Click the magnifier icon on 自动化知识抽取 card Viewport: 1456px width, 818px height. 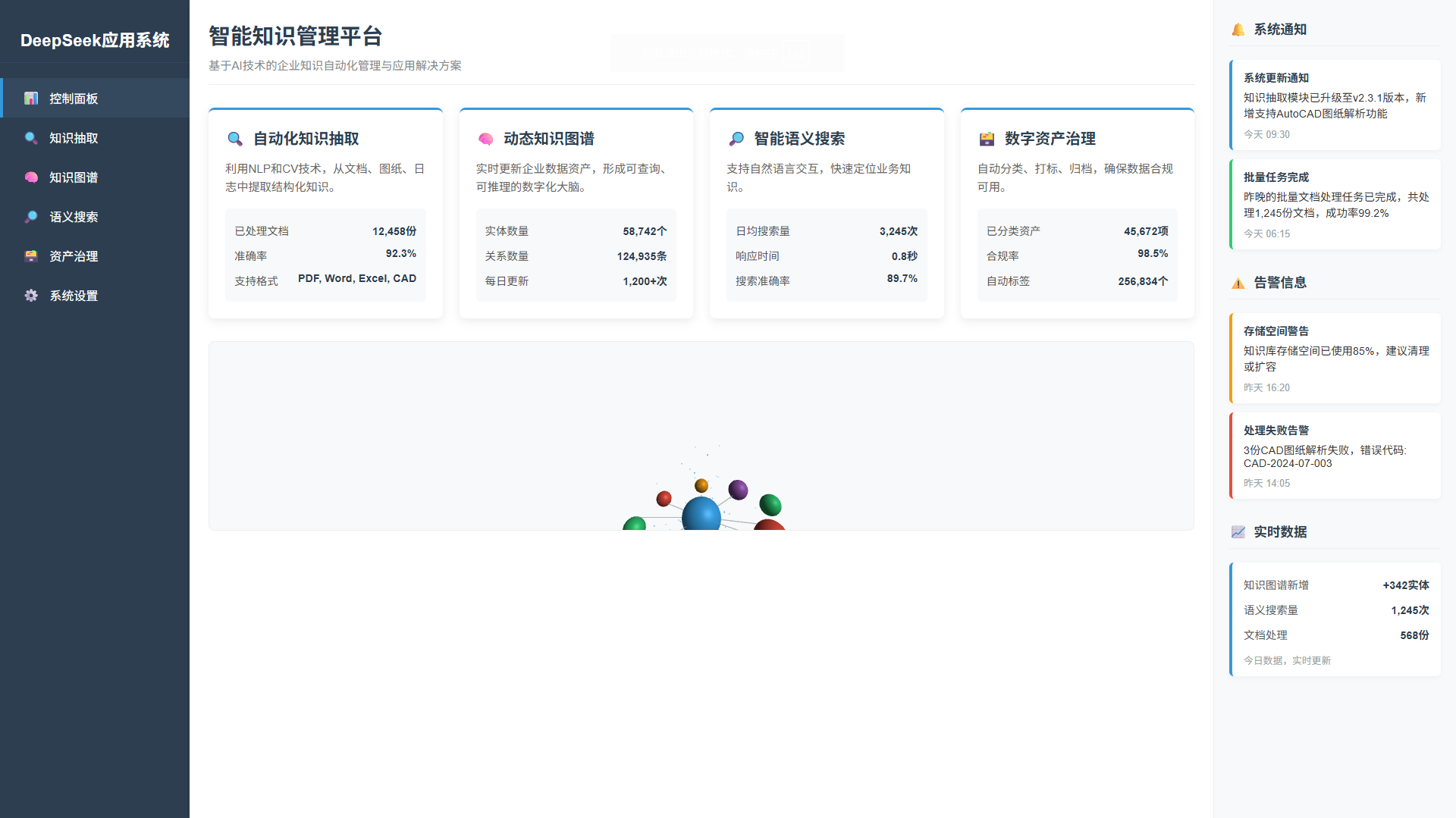[x=235, y=139]
